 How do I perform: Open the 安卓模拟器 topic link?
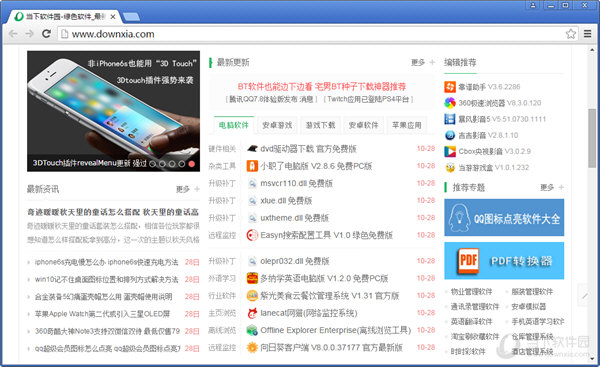point(529,307)
